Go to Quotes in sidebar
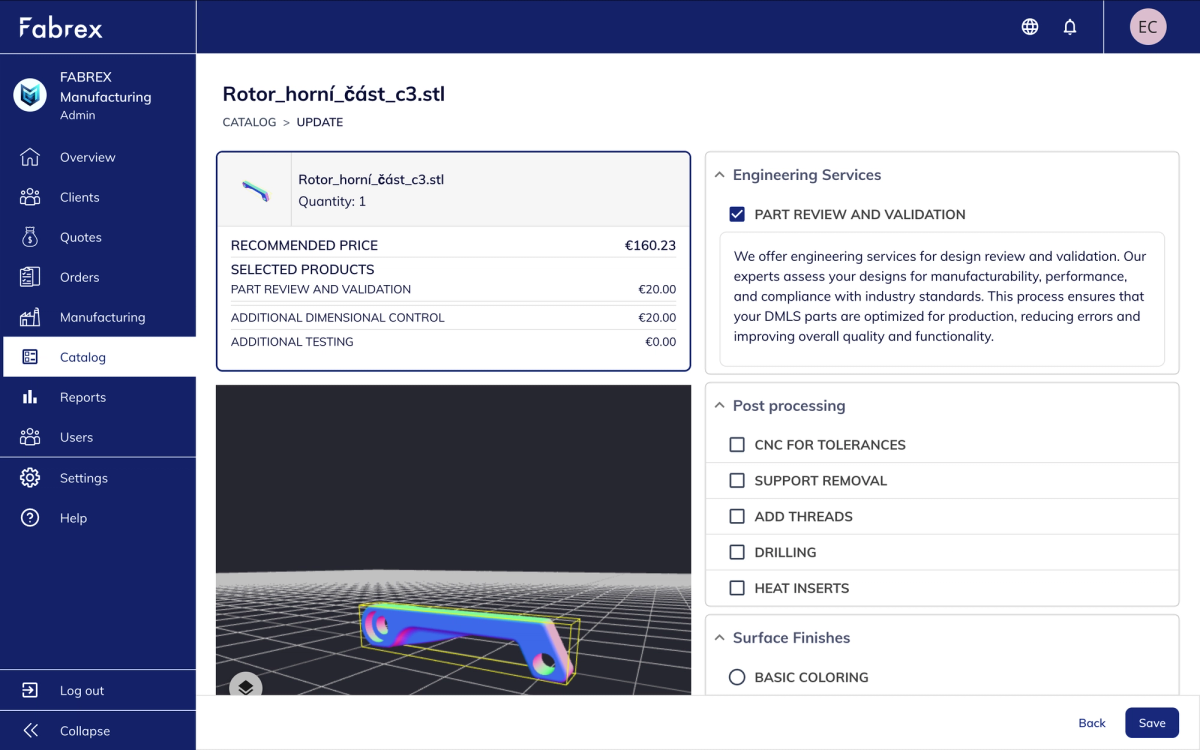This screenshot has width=1200, height=750. (98, 237)
